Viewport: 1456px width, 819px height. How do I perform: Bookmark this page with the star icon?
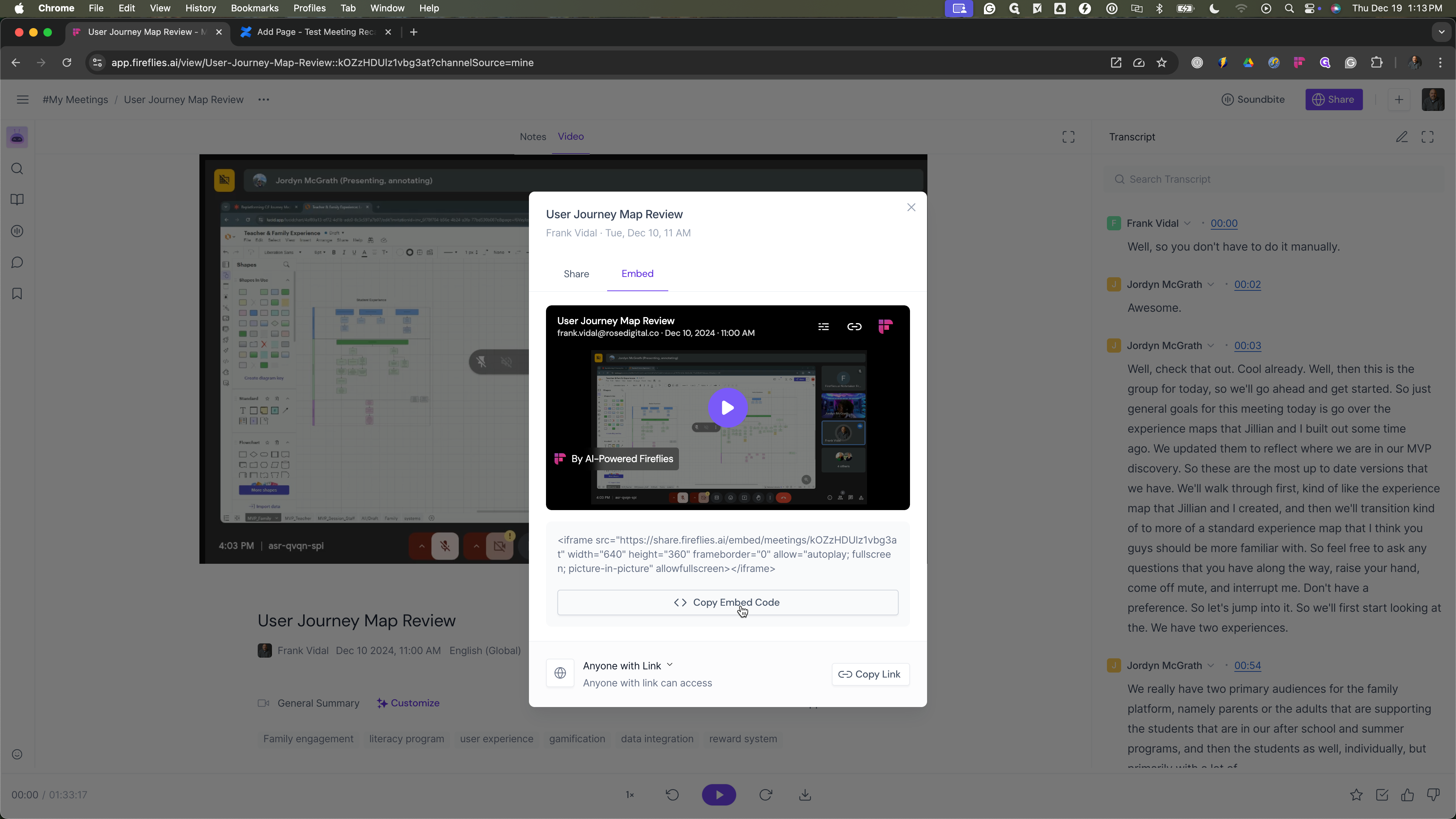[x=1162, y=63]
